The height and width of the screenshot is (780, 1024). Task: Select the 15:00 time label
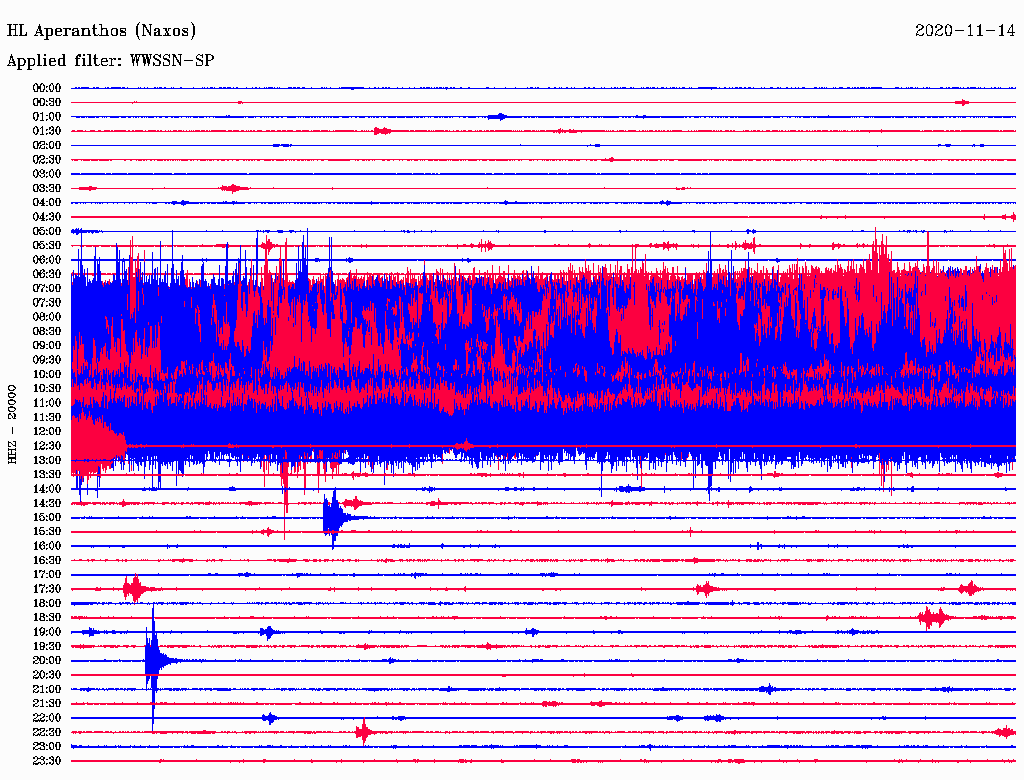click(x=47, y=517)
